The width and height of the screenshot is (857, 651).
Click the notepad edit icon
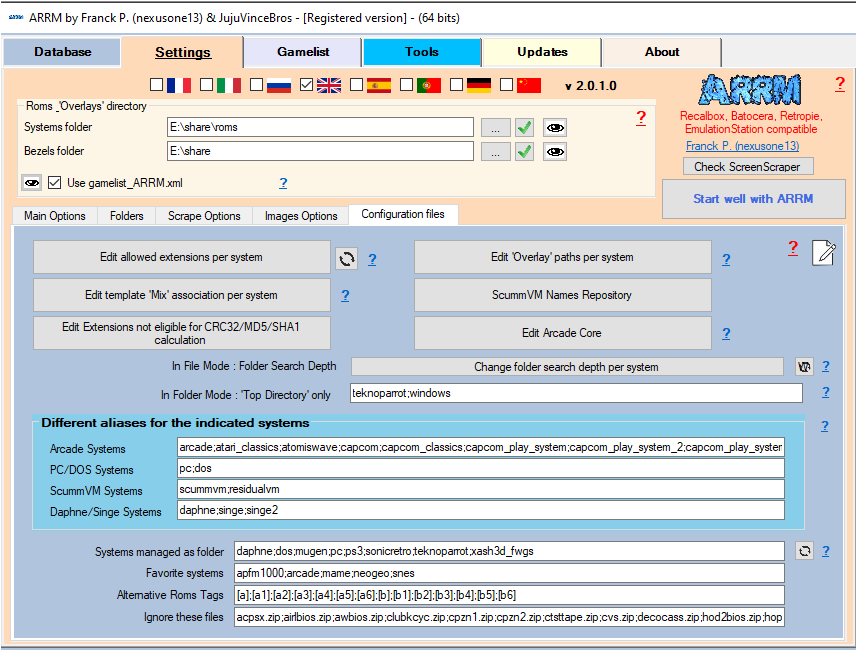(x=823, y=253)
